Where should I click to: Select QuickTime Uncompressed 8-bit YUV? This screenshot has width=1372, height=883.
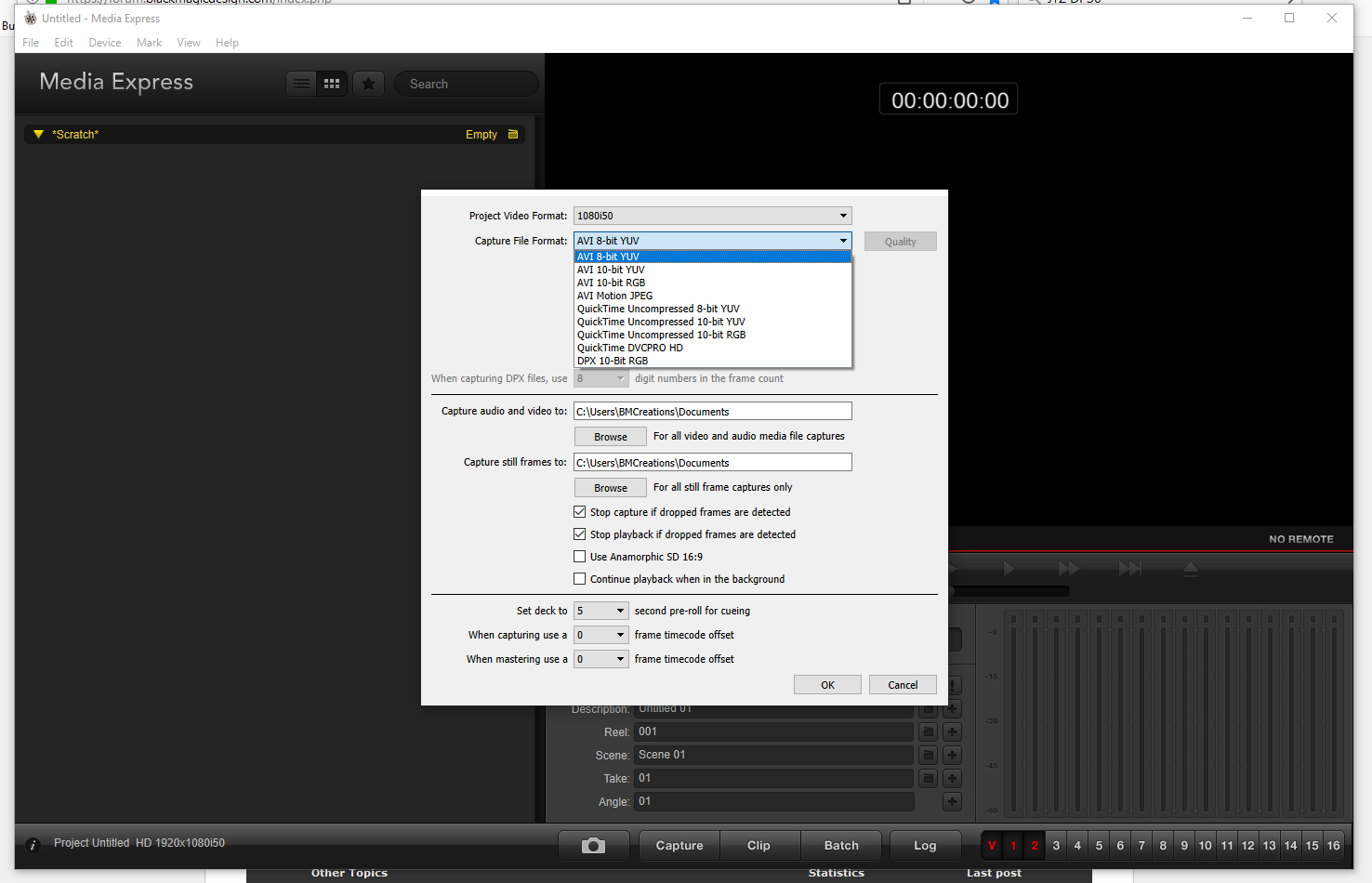[x=712, y=309]
